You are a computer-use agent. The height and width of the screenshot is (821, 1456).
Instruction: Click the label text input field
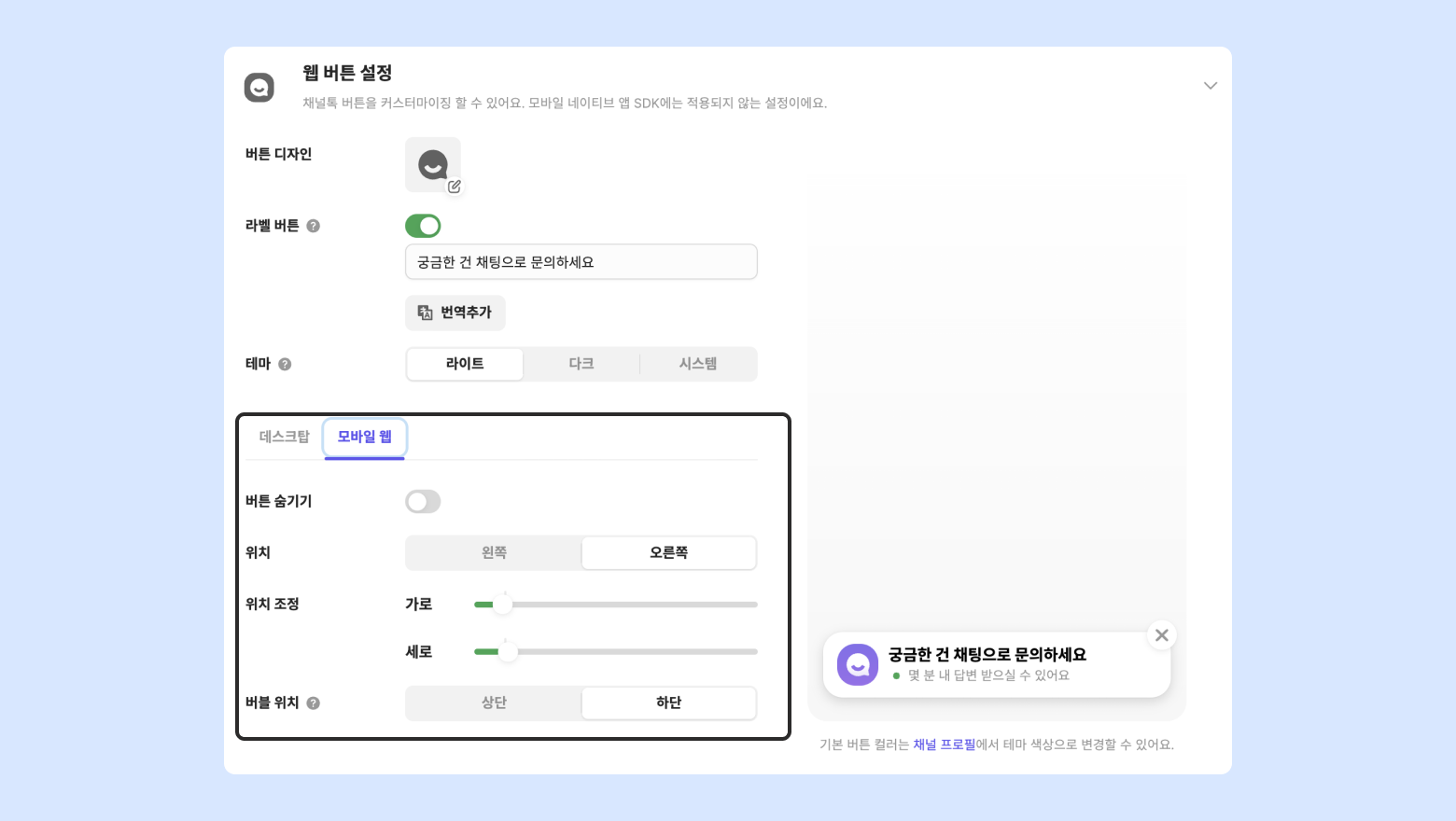click(x=581, y=262)
